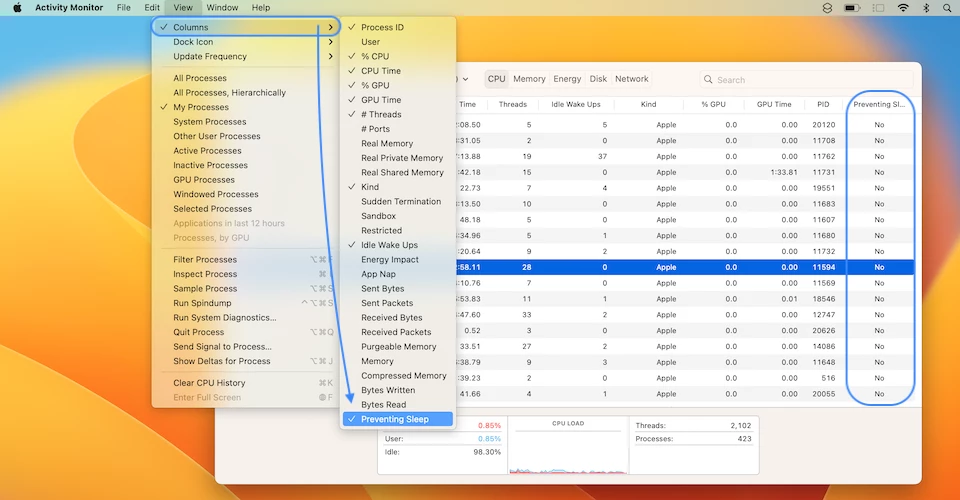Click the Bluetooth menu bar icon
The width and height of the screenshot is (960, 500).
[x=926, y=8]
